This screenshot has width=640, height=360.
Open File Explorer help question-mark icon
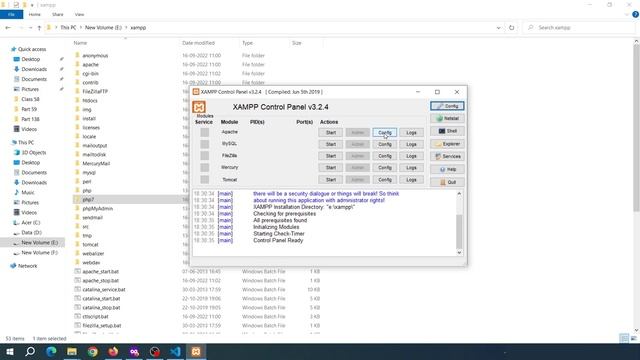point(635,14)
